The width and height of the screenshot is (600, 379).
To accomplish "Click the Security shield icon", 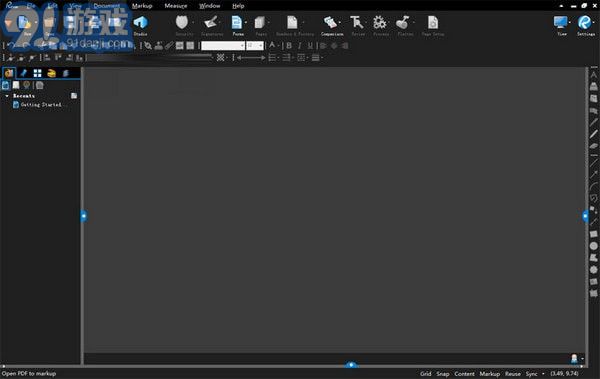I will (x=182, y=23).
